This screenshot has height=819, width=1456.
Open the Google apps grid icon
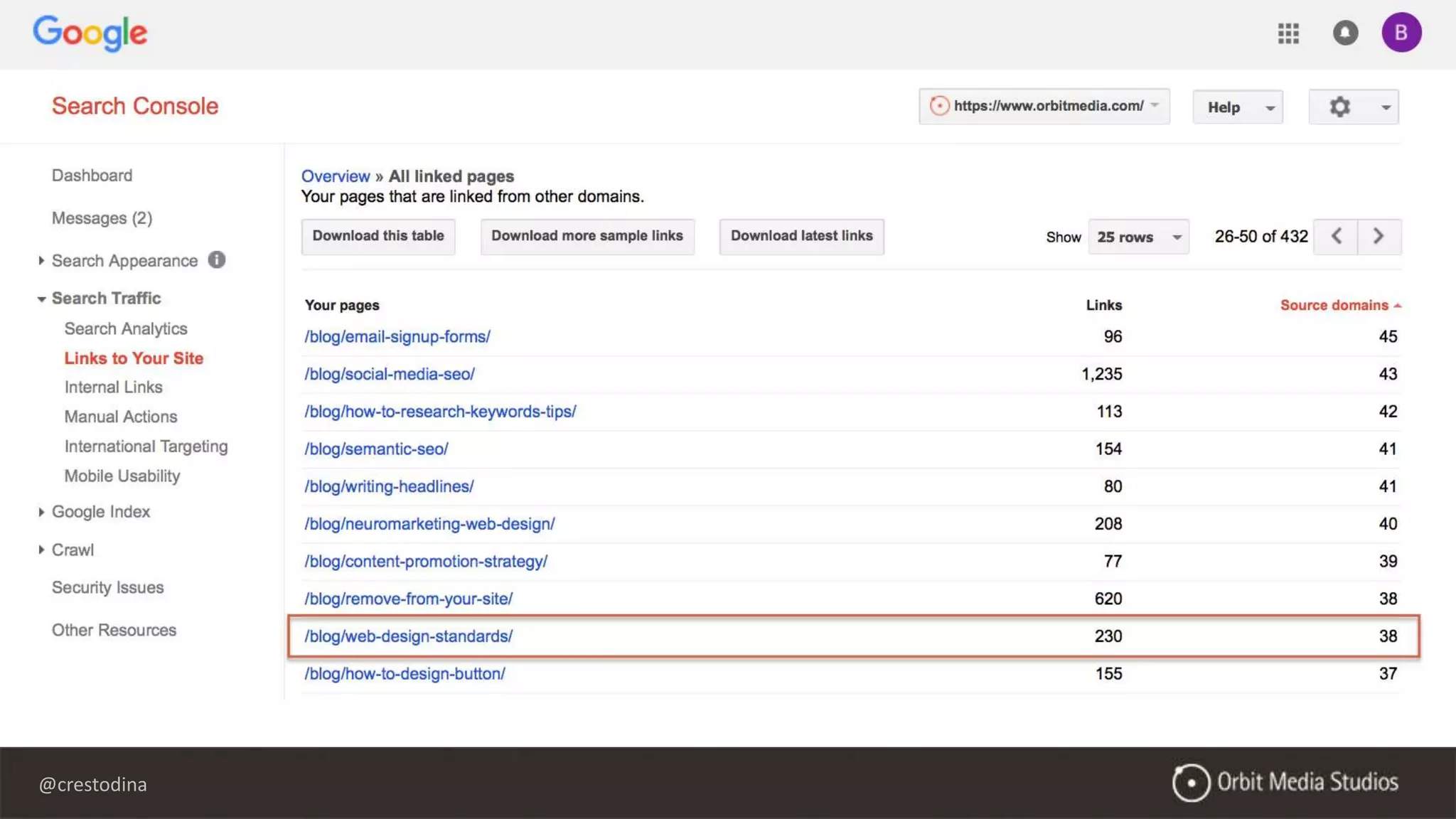pyautogui.click(x=1288, y=33)
